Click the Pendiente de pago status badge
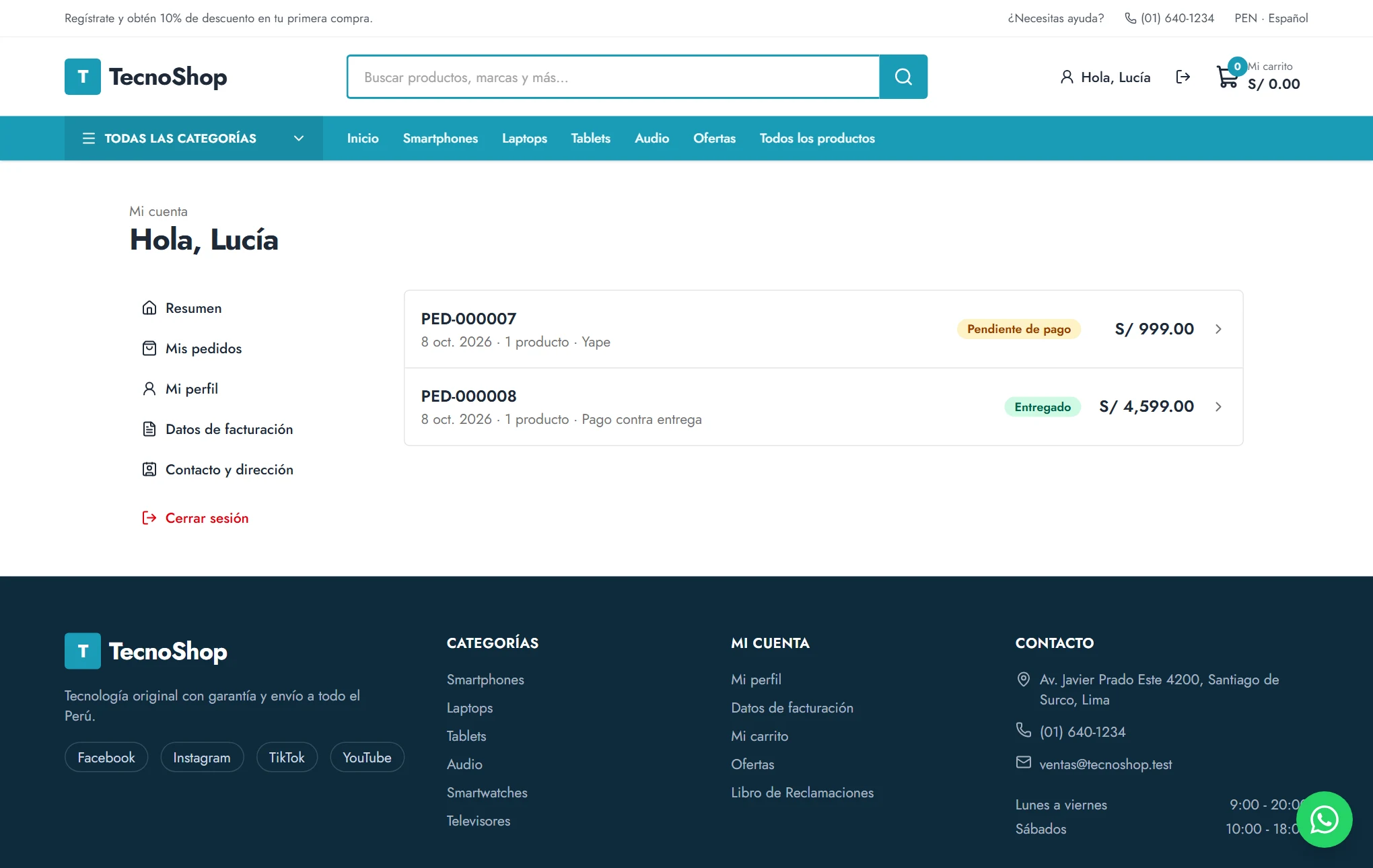Image resolution: width=1373 pixels, height=868 pixels. coord(1018,329)
